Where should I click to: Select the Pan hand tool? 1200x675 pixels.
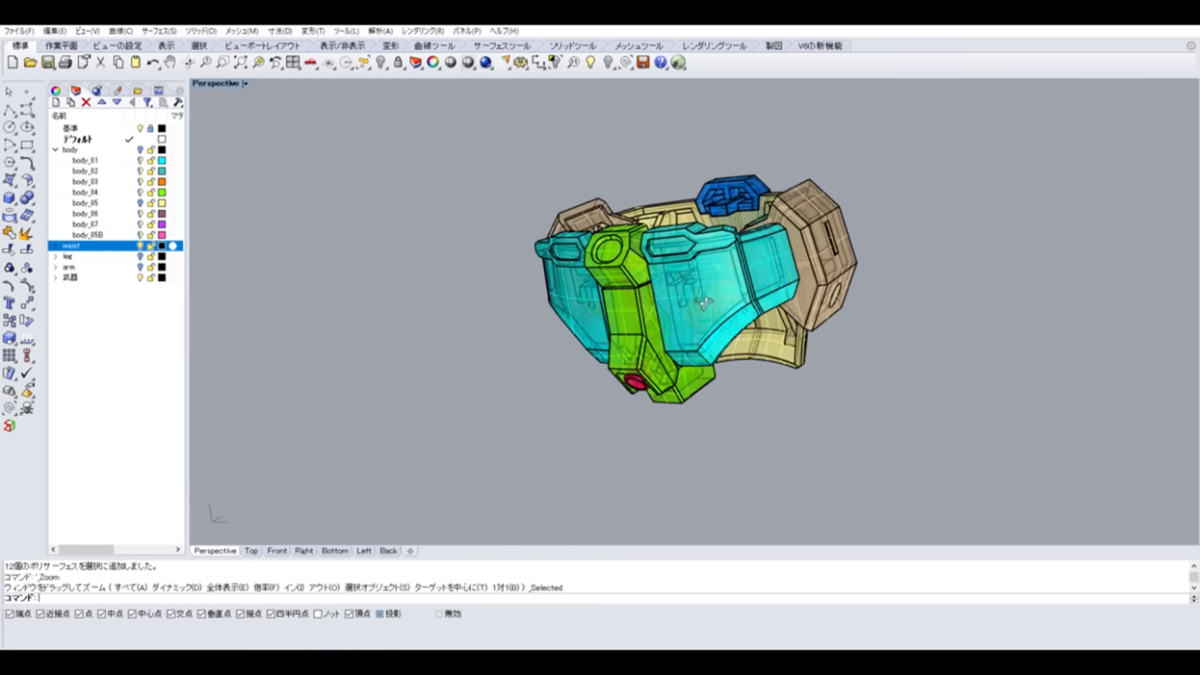[170, 63]
